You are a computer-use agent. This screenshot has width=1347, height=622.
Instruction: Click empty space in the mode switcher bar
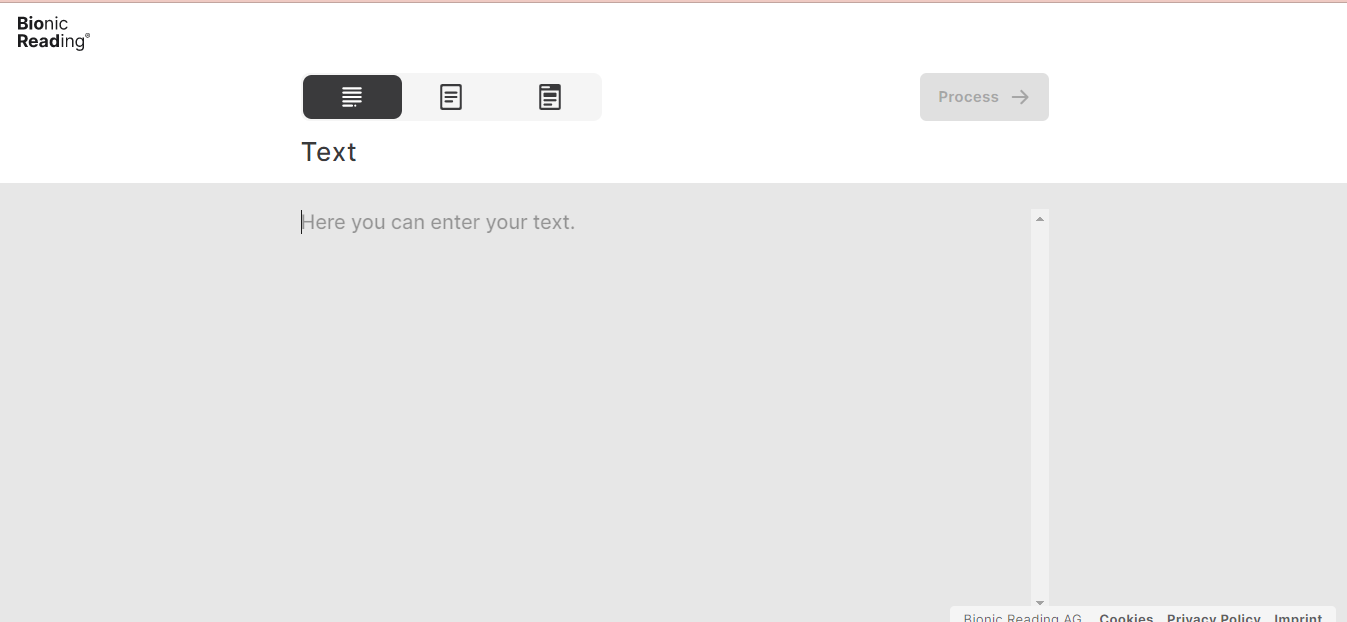[x=500, y=97]
